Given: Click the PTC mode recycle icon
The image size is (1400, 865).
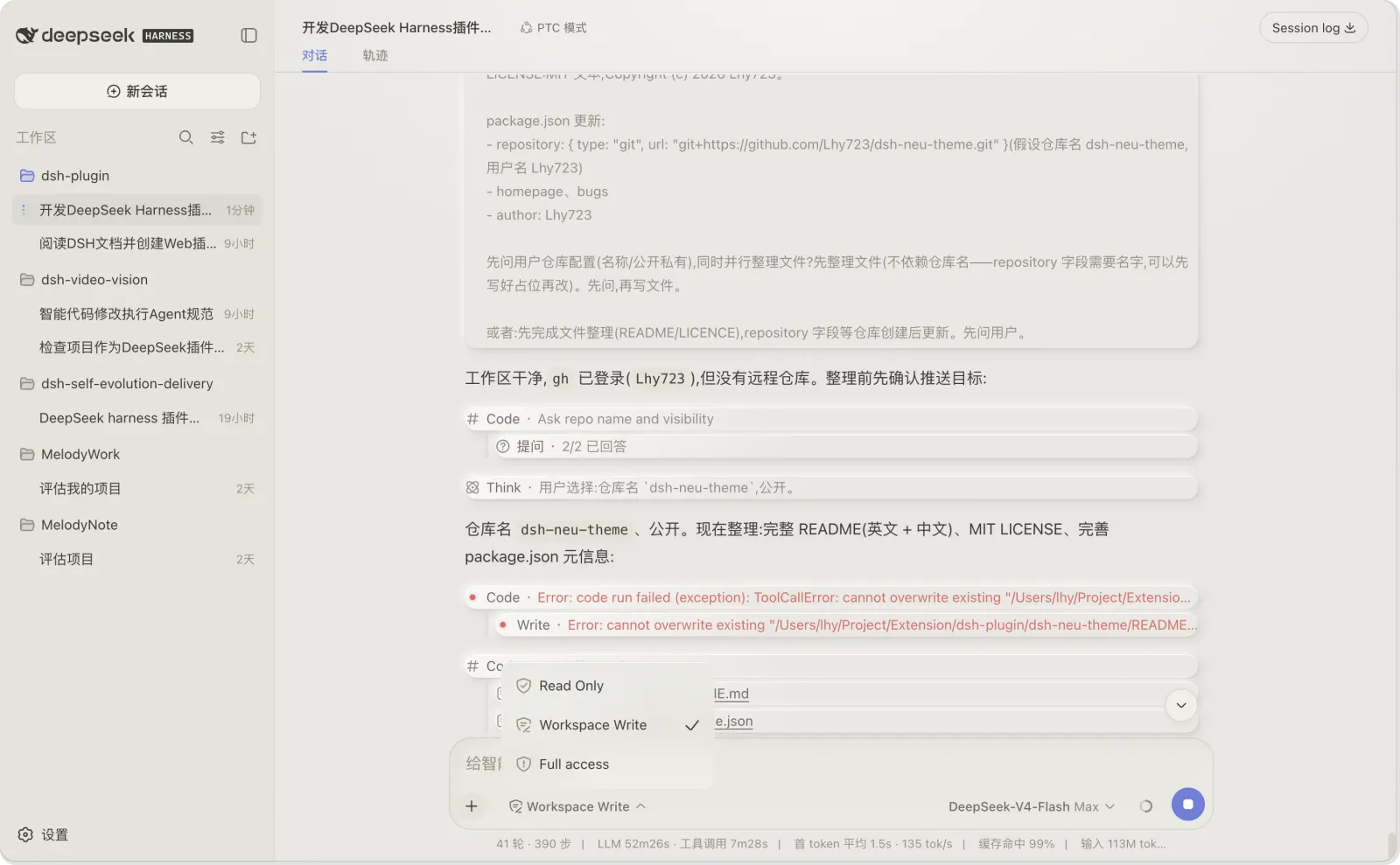Looking at the screenshot, I should [x=526, y=28].
